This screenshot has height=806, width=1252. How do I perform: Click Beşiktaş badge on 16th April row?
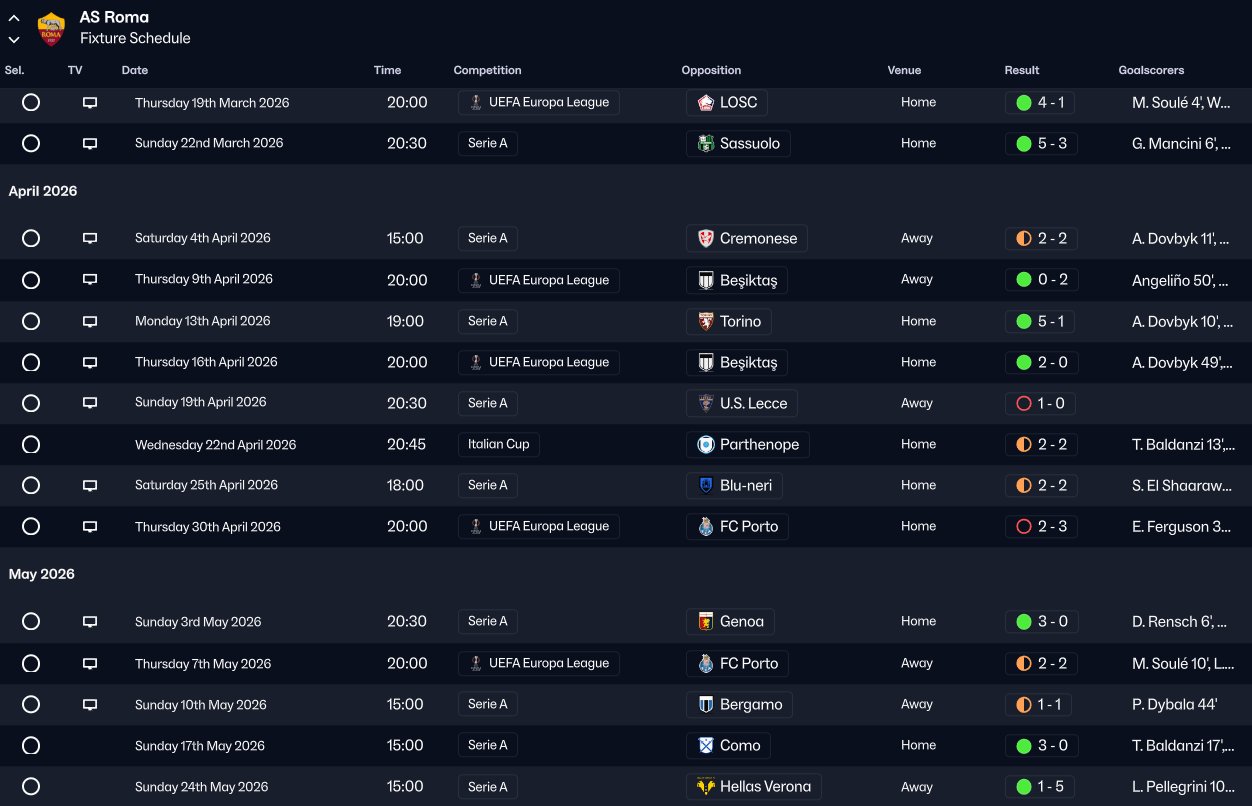pos(706,362)
